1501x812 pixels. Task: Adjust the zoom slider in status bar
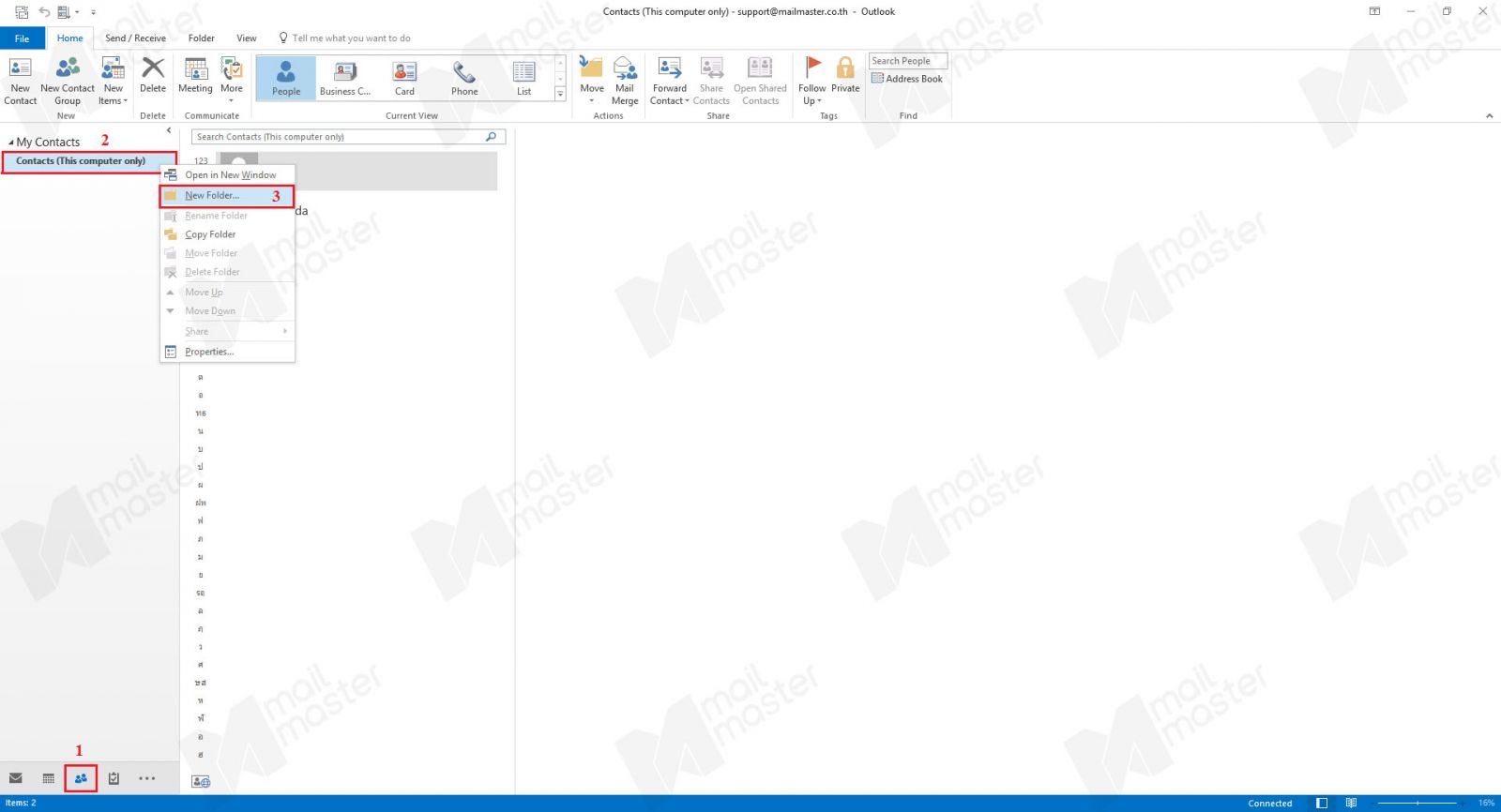(x=1417, y=803)
